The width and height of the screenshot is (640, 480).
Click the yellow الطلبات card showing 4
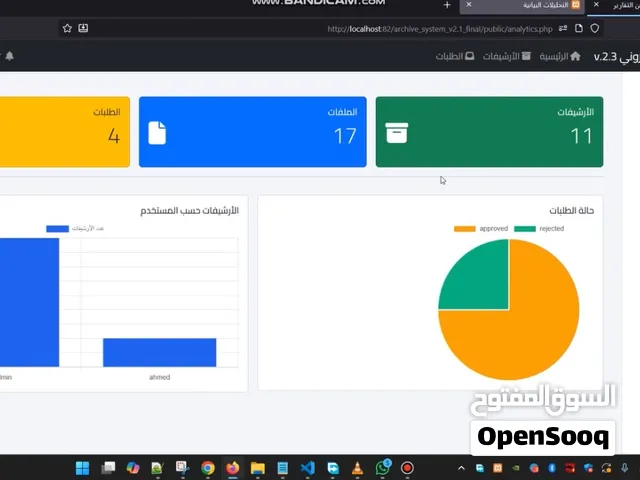65,132
